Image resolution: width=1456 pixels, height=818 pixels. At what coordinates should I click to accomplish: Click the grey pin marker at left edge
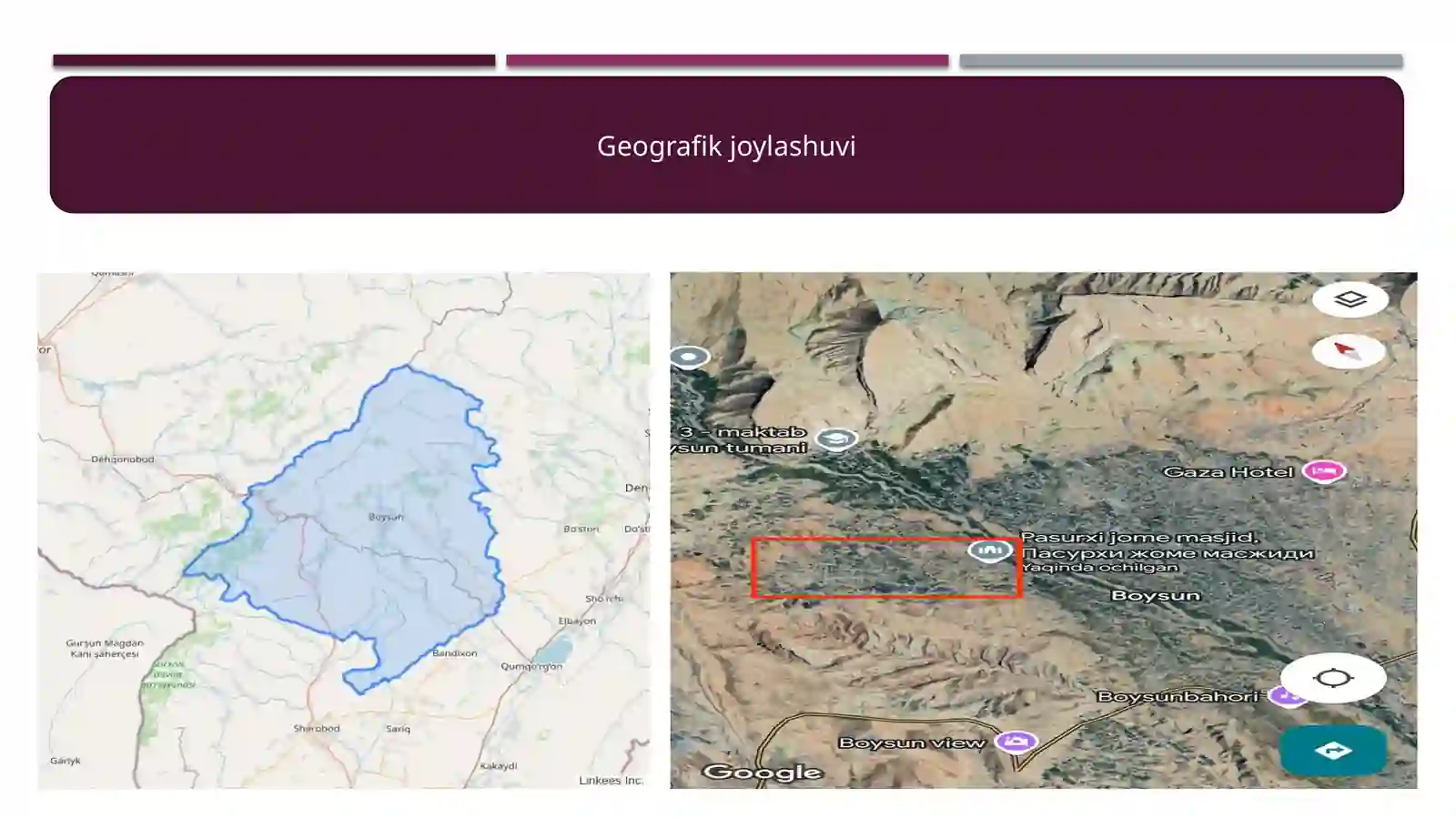[689, 357]
